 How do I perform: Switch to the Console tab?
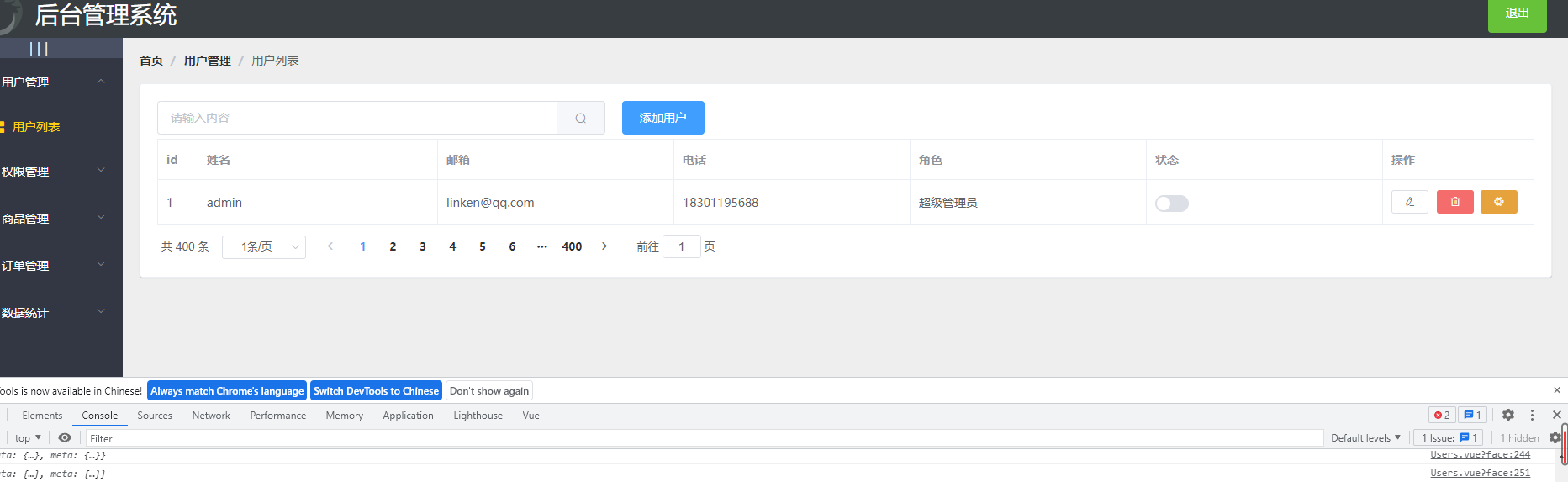100,416
